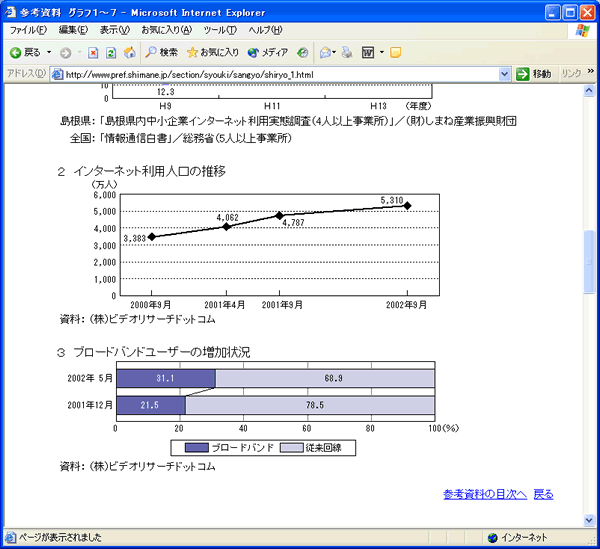The image size is (600, 549).
Task: Open the Search (検索) toolbar button
Action: (x=161, y=52)
